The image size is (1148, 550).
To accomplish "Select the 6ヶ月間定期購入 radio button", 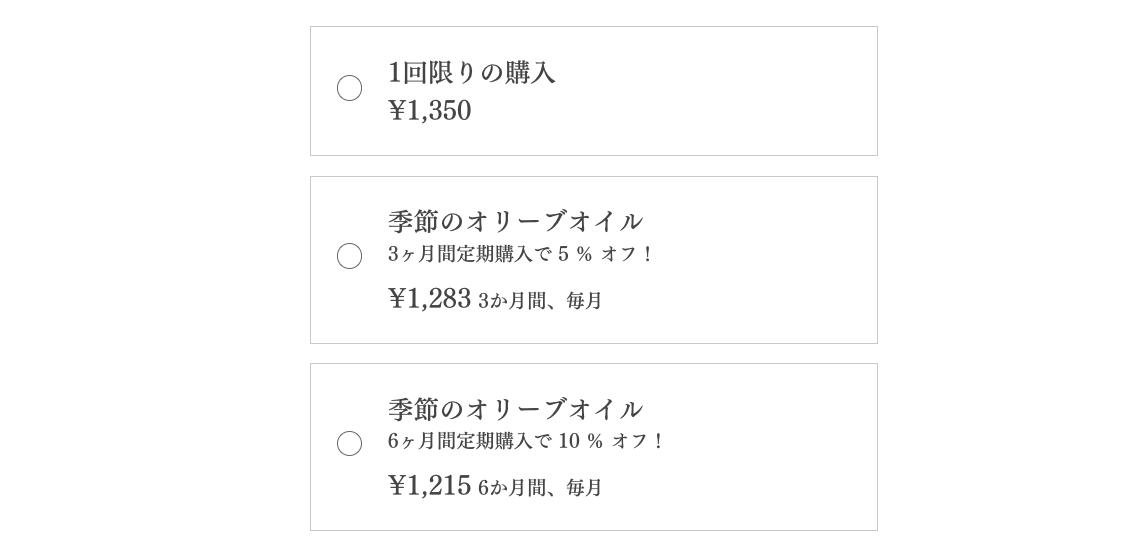I will tap(349, 443).
